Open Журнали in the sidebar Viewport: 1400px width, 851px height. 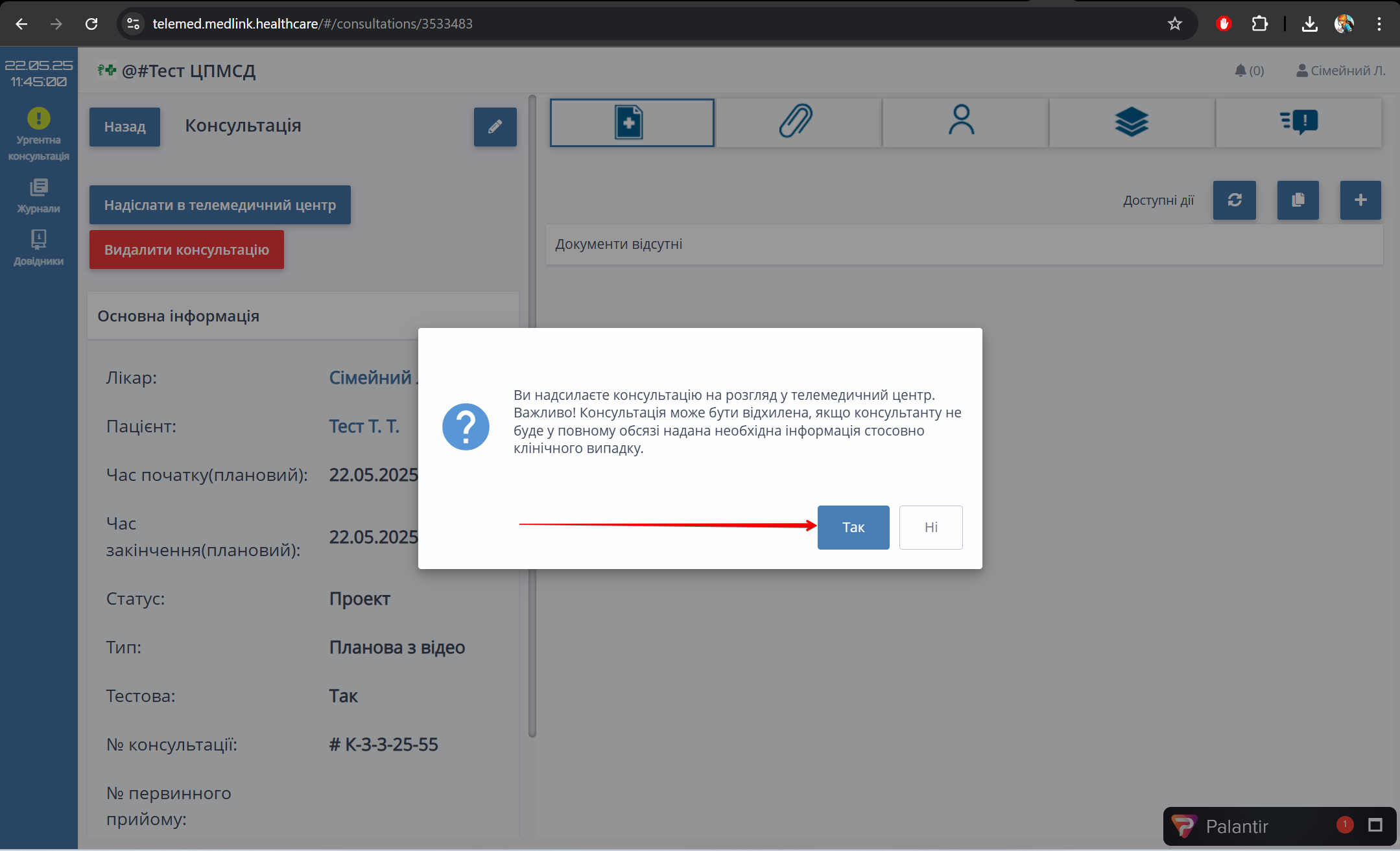click(x=39, y=196)
